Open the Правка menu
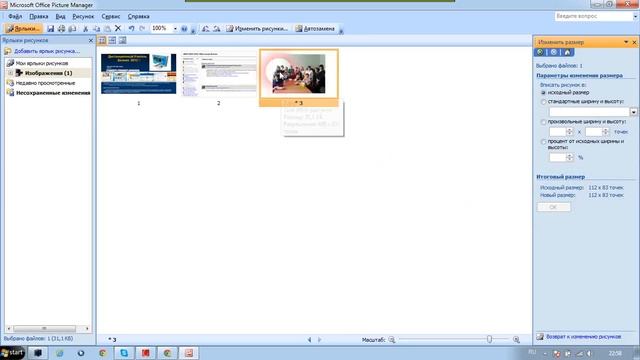Viewport: 640px width, 360px height. (x=39, y=16)
